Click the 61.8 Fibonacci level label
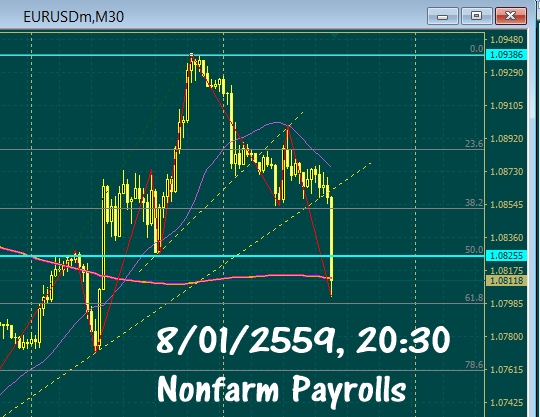Viewport: 540px width, 417px height. click(x=474, y=298)
